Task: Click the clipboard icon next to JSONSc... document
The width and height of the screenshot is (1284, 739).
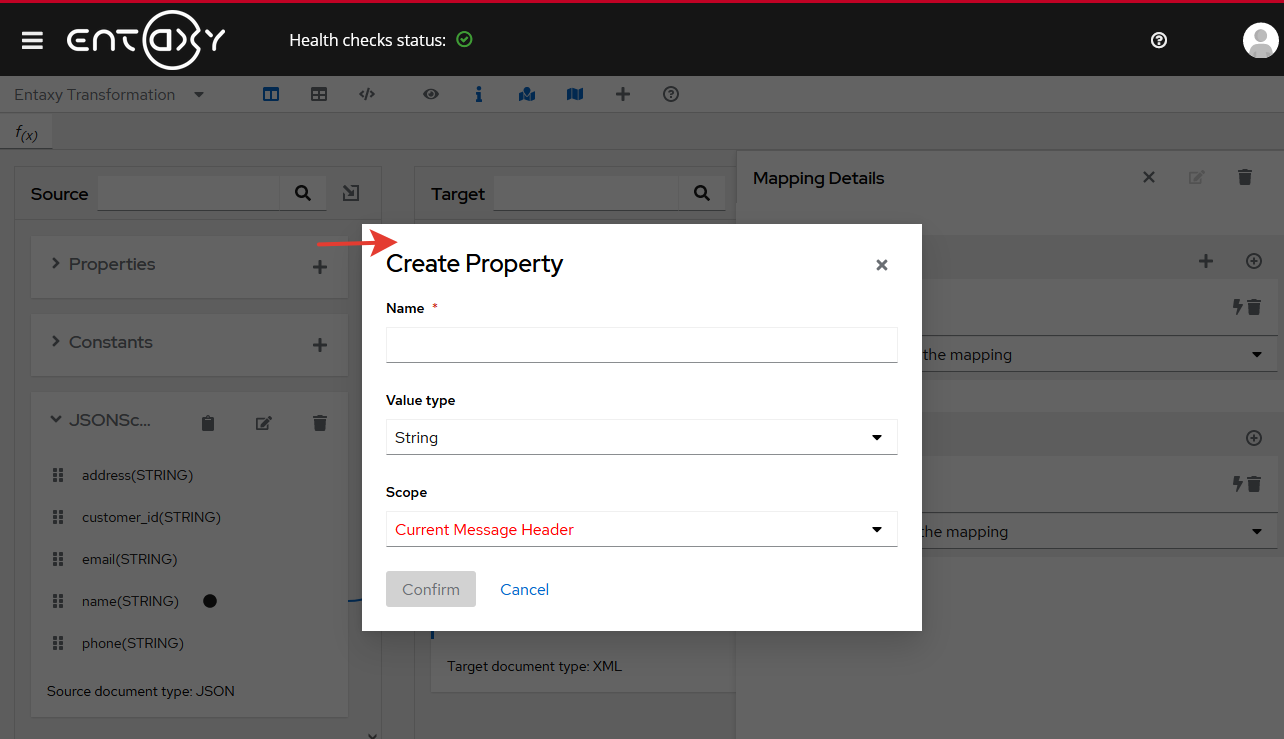Action: pyautogui.click(x=208, y=423)
